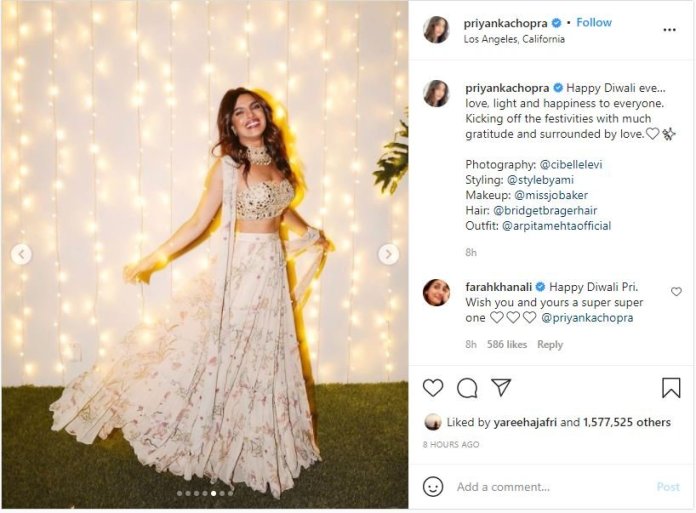The height and width of the screenshot is (513, 696).
Task: View 586 likes on comment
Action: point(507,344)
